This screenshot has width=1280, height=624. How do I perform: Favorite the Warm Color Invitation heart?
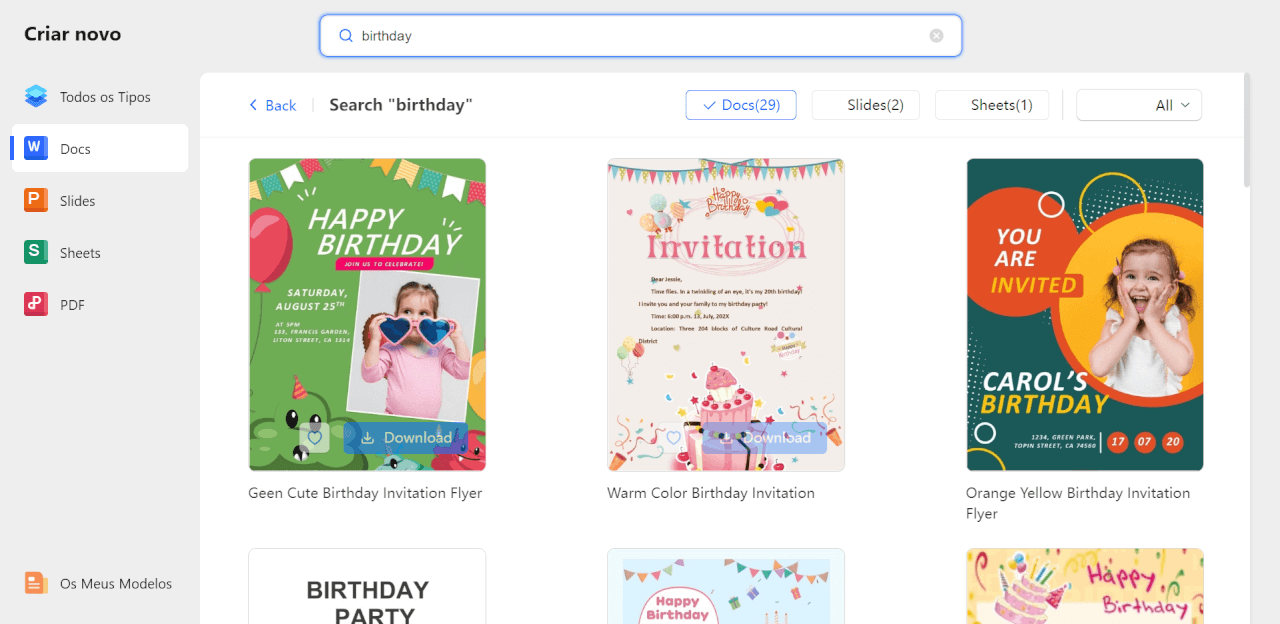coord(673,438)
